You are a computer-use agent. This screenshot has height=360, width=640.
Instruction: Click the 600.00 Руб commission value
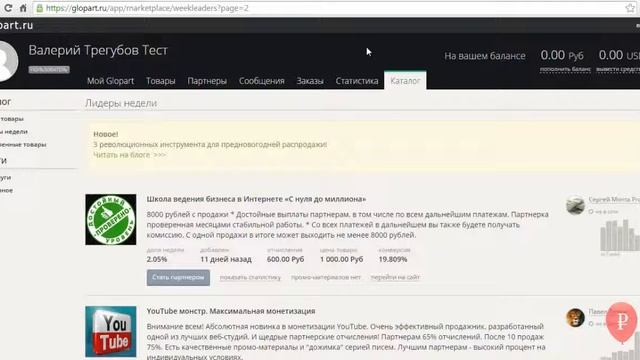click(285, 259)
